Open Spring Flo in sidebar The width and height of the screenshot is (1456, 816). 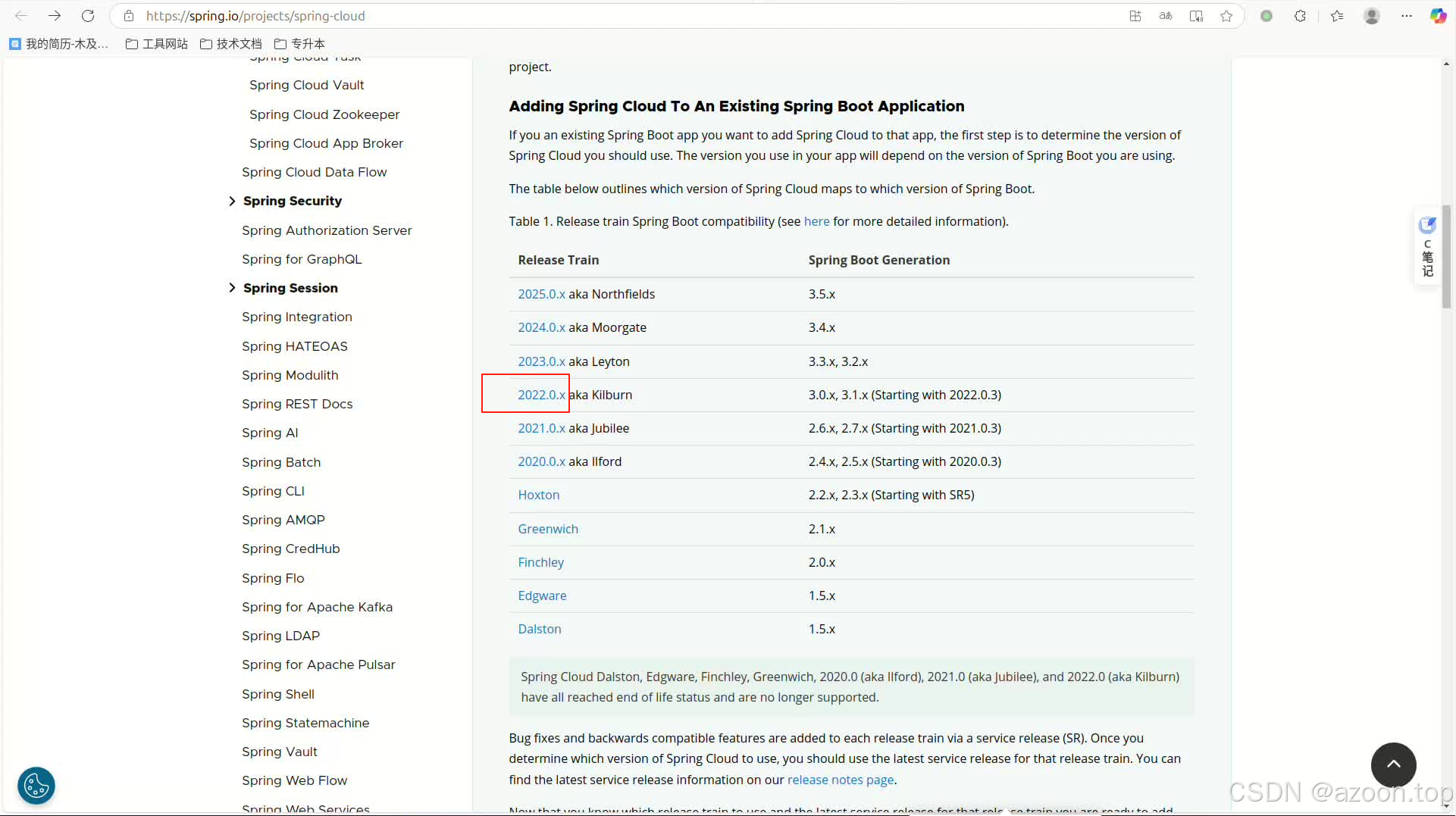[273, 578]
